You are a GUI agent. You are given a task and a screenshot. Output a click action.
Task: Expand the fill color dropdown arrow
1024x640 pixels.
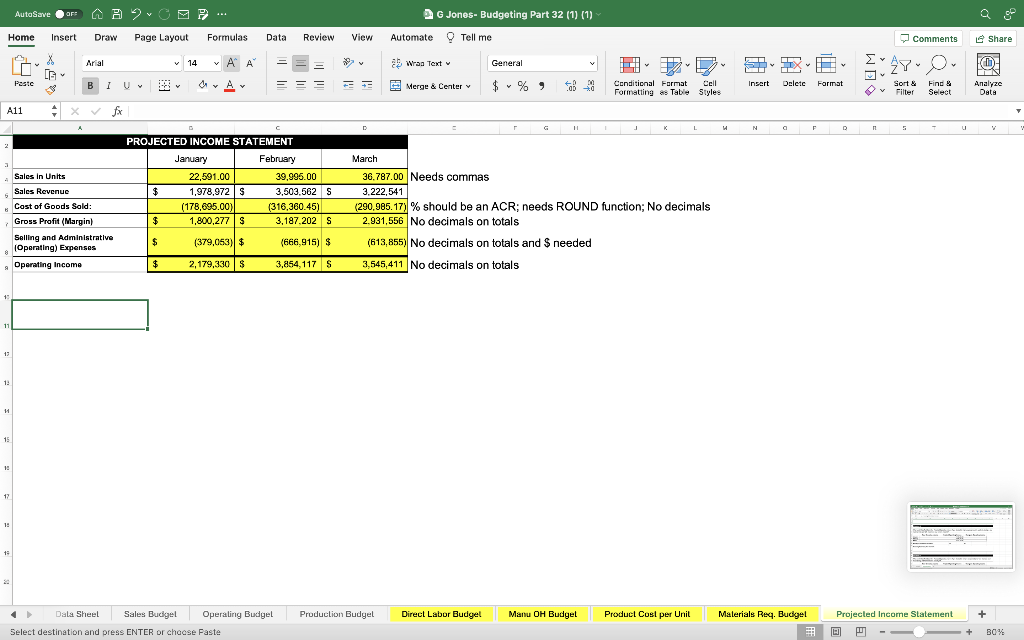(x=215, y=86)
